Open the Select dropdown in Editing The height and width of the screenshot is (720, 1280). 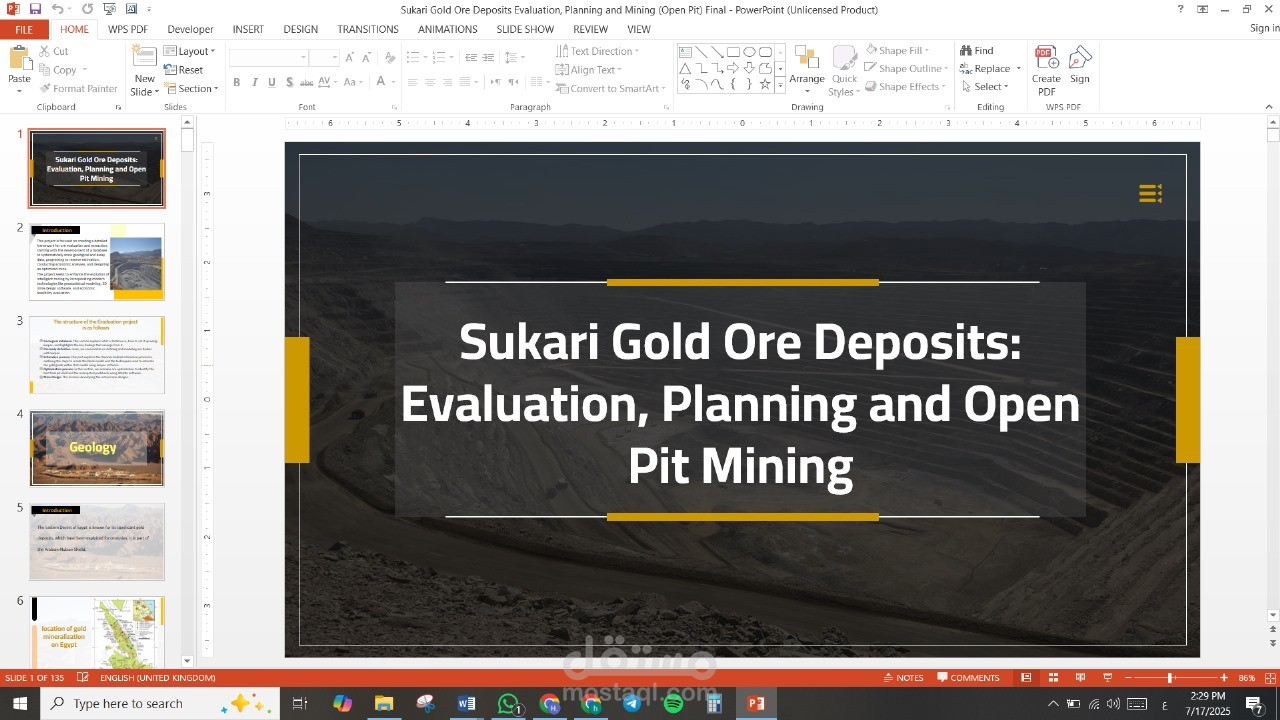984,87
